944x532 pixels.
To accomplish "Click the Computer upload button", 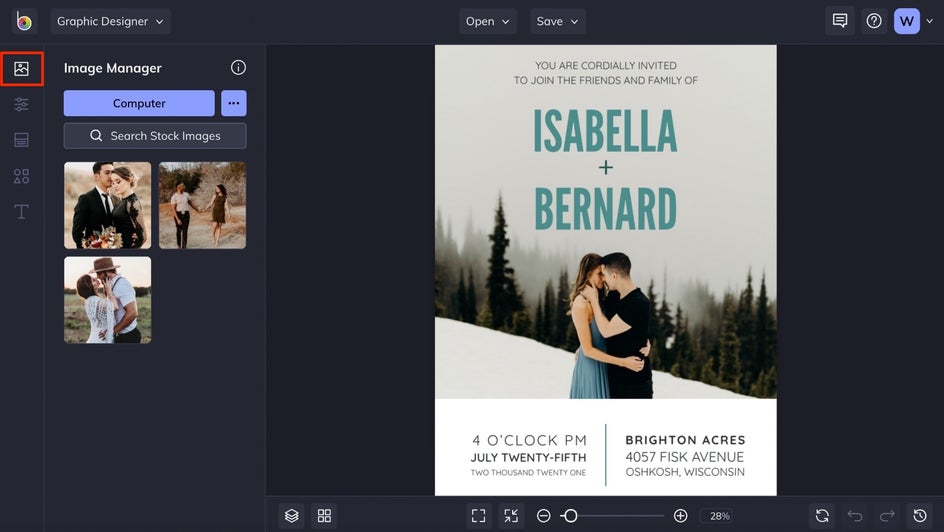I will pos(139,103).
